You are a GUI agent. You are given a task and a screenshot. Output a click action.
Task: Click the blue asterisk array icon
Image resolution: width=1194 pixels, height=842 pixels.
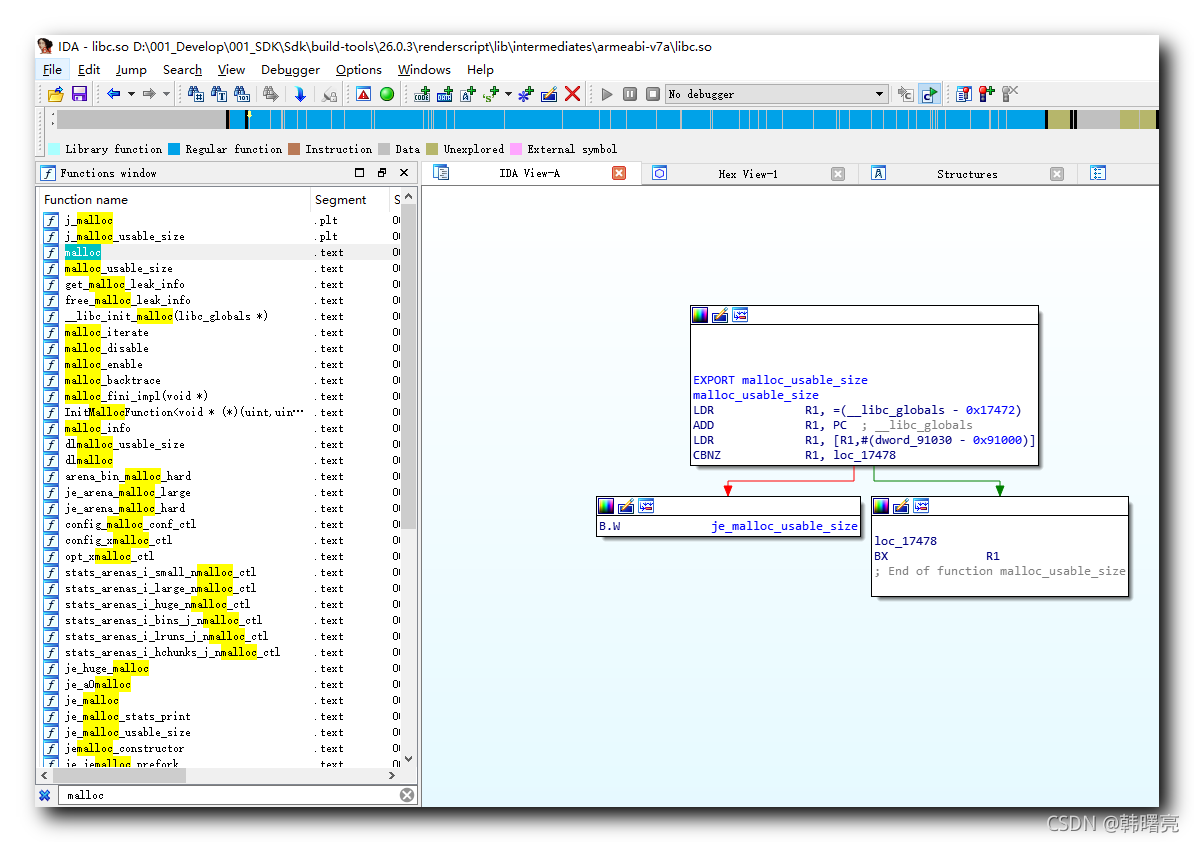(x=525, y=94)
